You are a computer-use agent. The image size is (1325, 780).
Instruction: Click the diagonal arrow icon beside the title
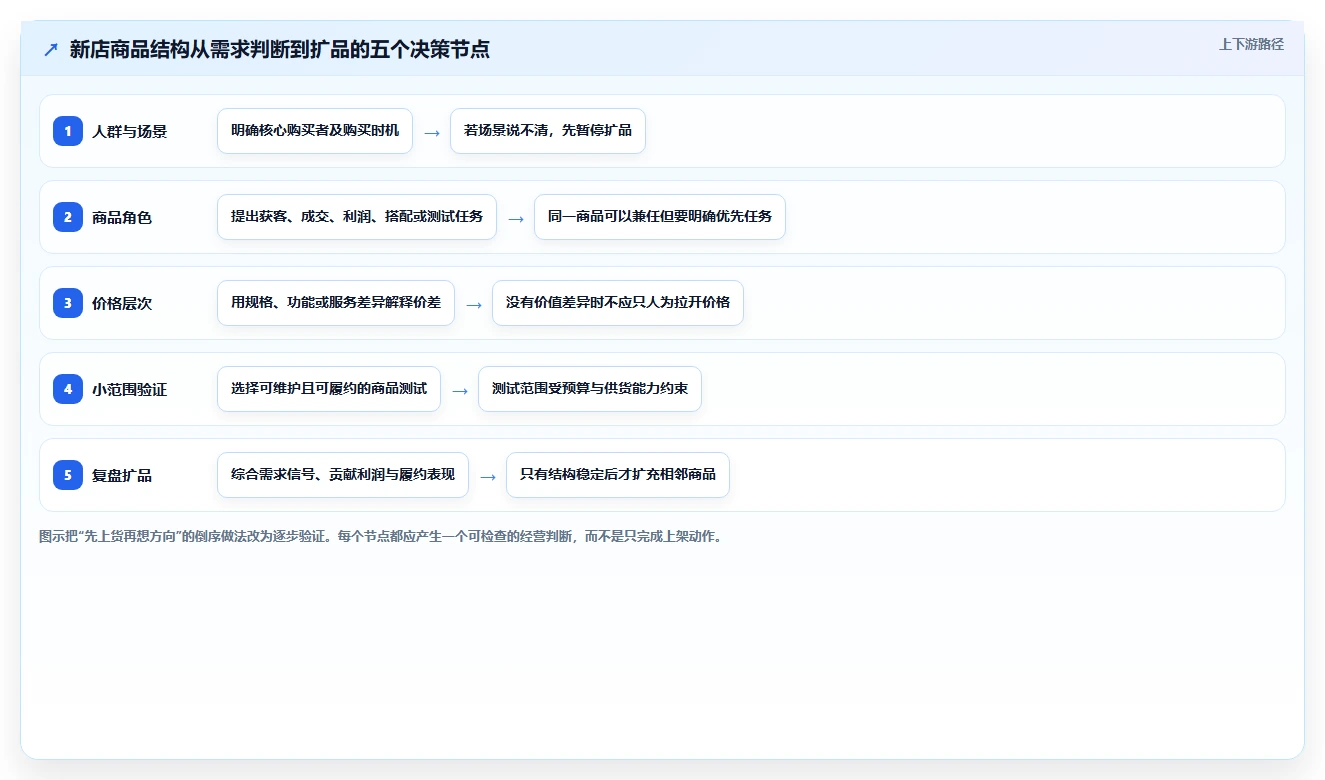coord(51,49)
